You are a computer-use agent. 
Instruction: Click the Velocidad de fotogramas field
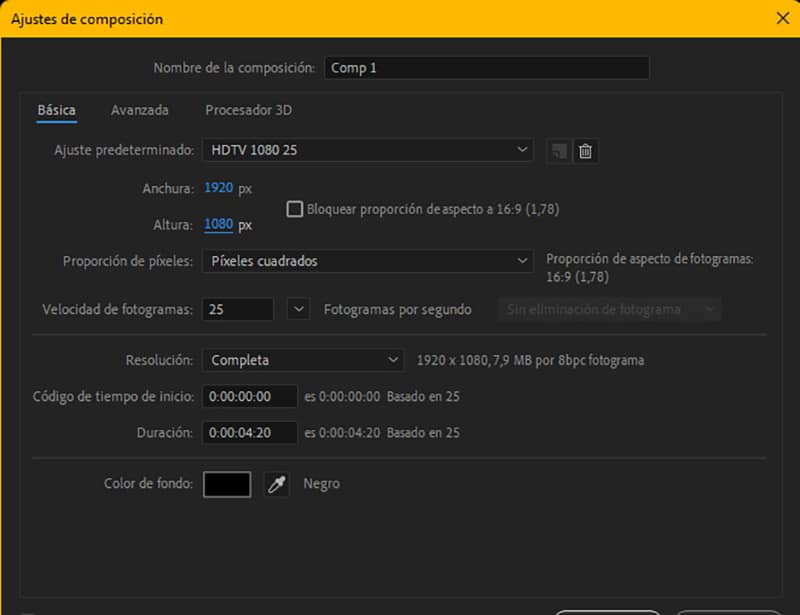click(x=238, y=310)
